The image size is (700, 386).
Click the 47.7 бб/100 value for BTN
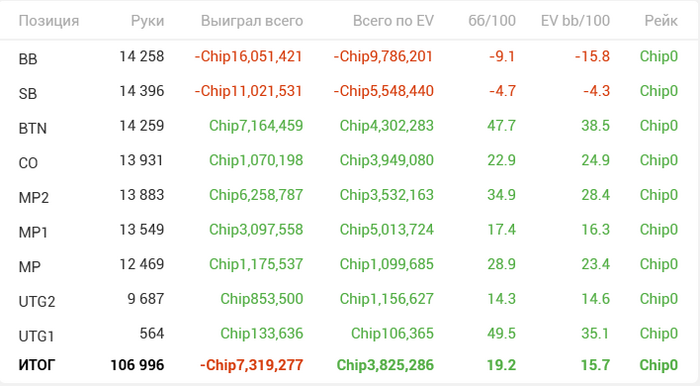point(501,125)
